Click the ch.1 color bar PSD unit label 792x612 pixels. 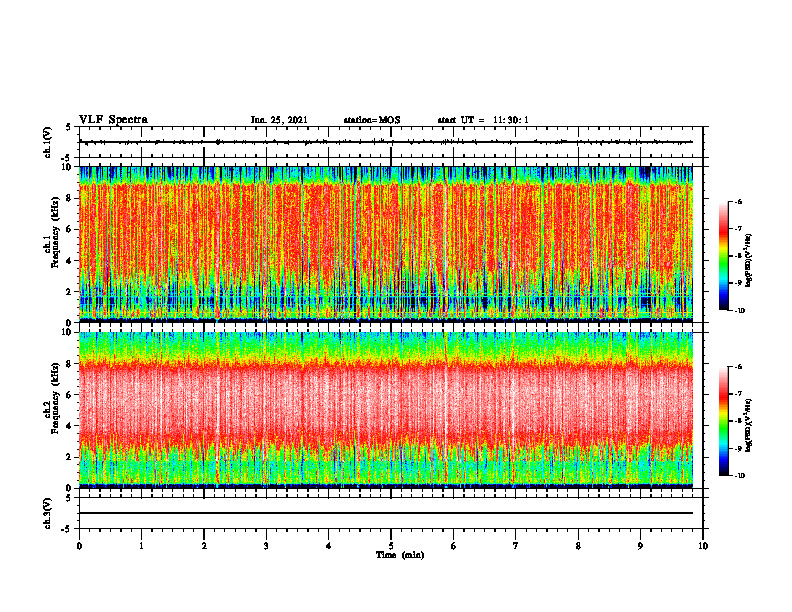click(749, 261)
